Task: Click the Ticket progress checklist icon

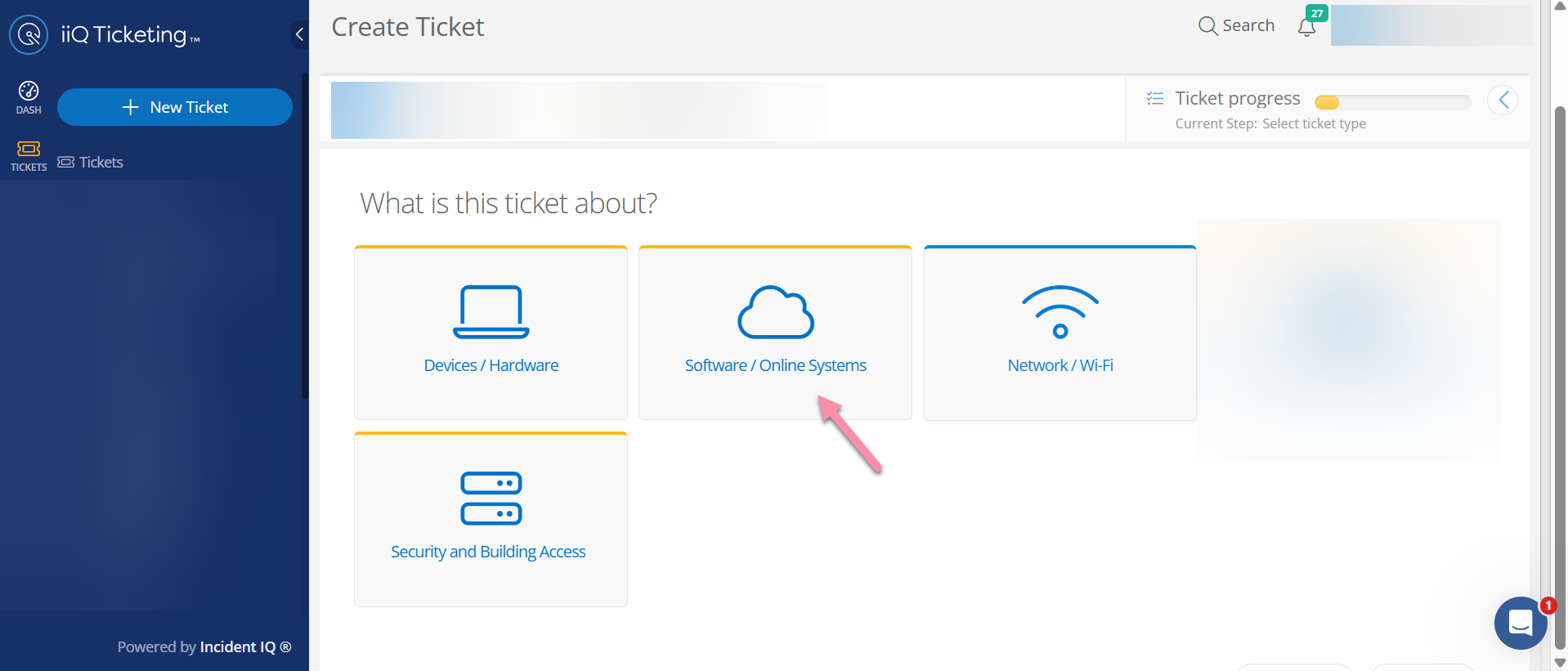Action: point(1155,99)
